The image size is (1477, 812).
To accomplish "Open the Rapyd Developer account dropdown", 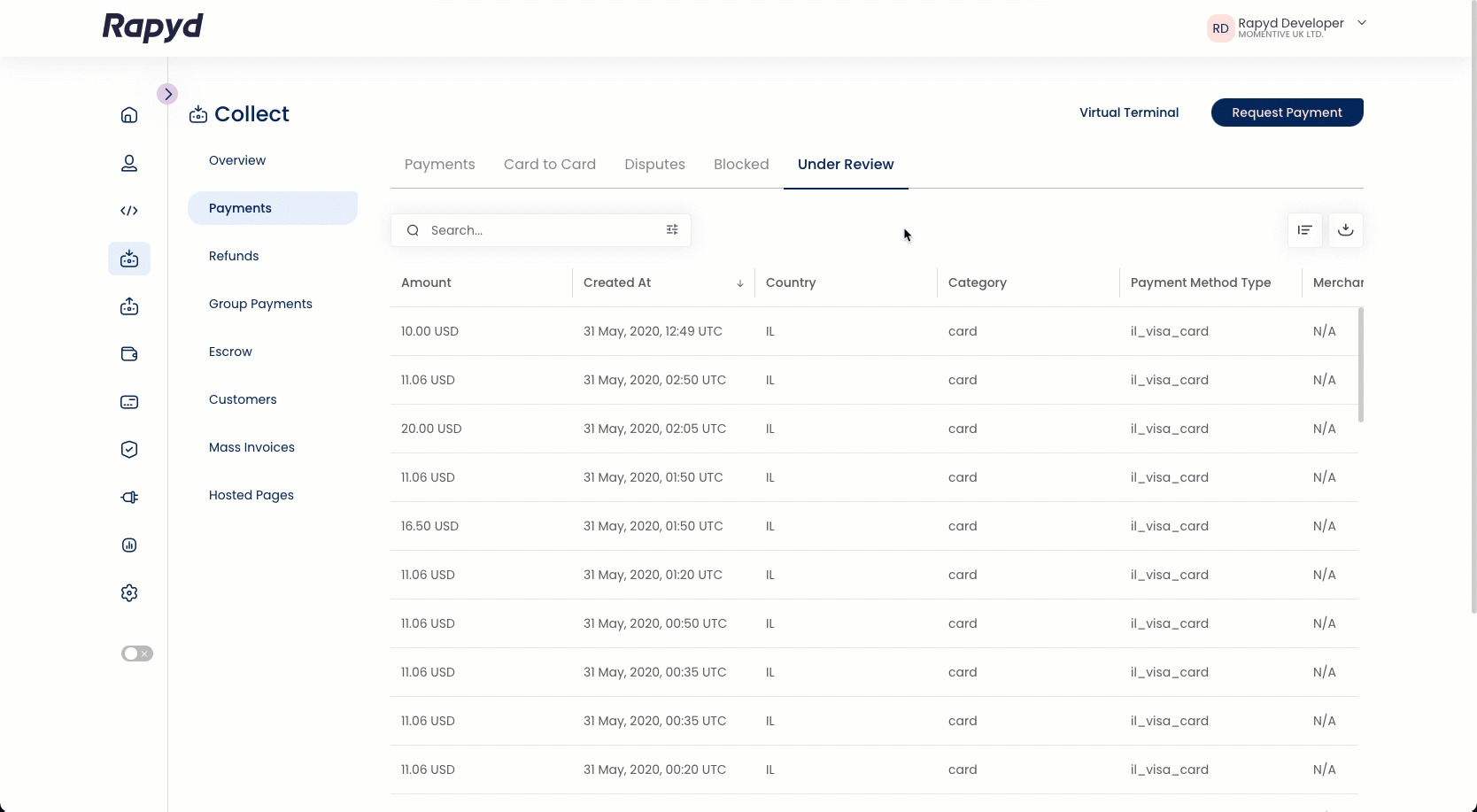I will tap(1362, 23).
